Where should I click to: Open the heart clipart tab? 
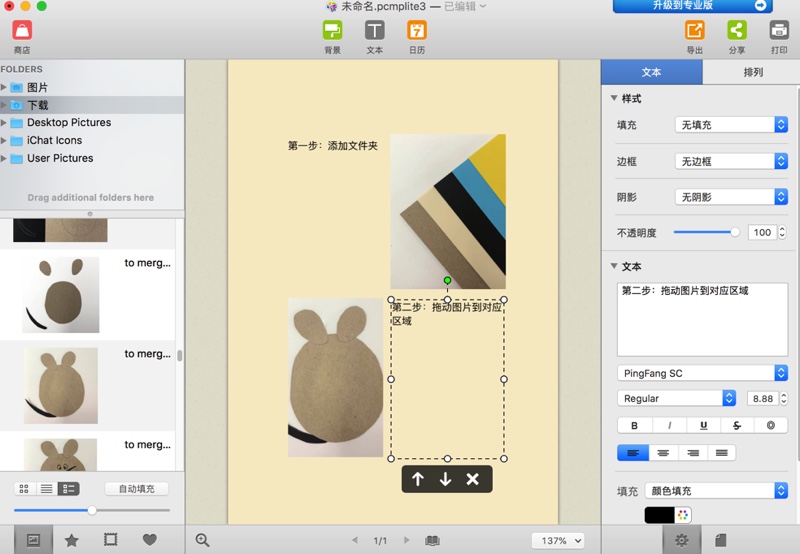click(x=149, y=539)
